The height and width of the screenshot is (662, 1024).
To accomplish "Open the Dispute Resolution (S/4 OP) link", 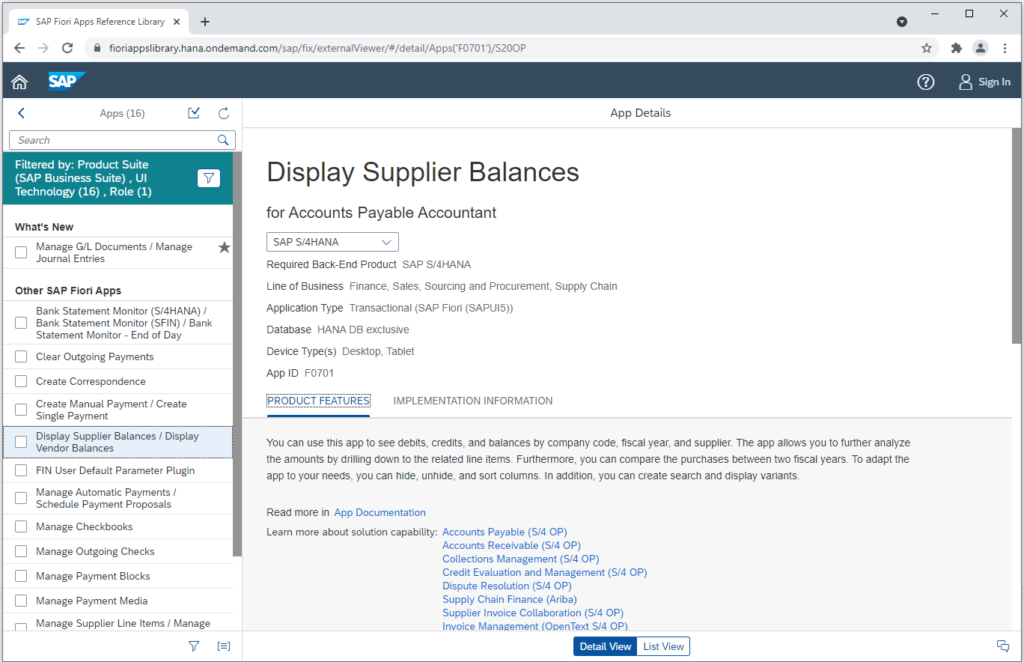I will coord(507,586).
